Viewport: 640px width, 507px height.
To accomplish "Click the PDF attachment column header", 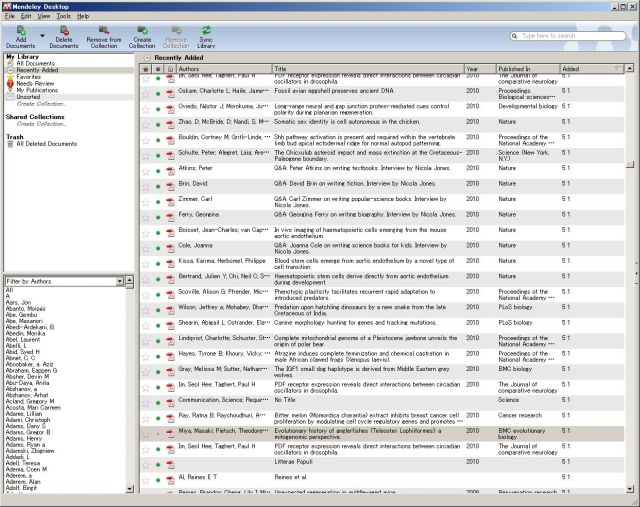I will pos(170,69).
